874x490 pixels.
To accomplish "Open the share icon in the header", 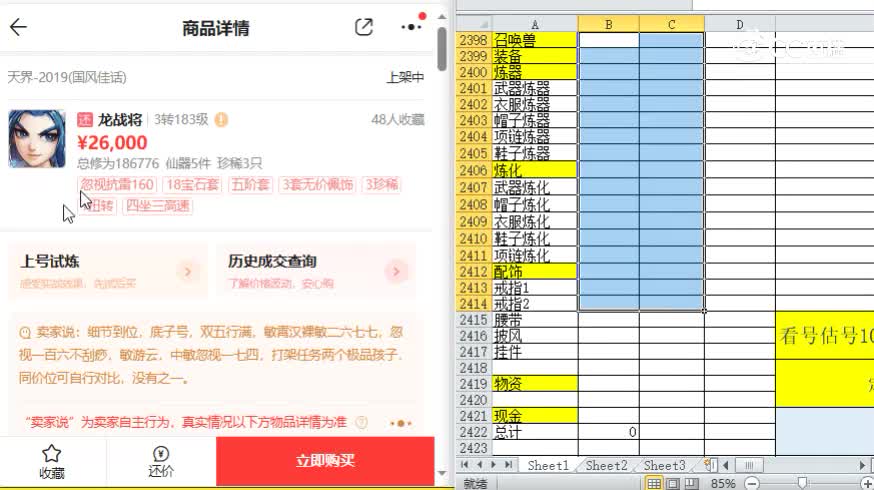I will pyautogui.click(x=363, y=27).
